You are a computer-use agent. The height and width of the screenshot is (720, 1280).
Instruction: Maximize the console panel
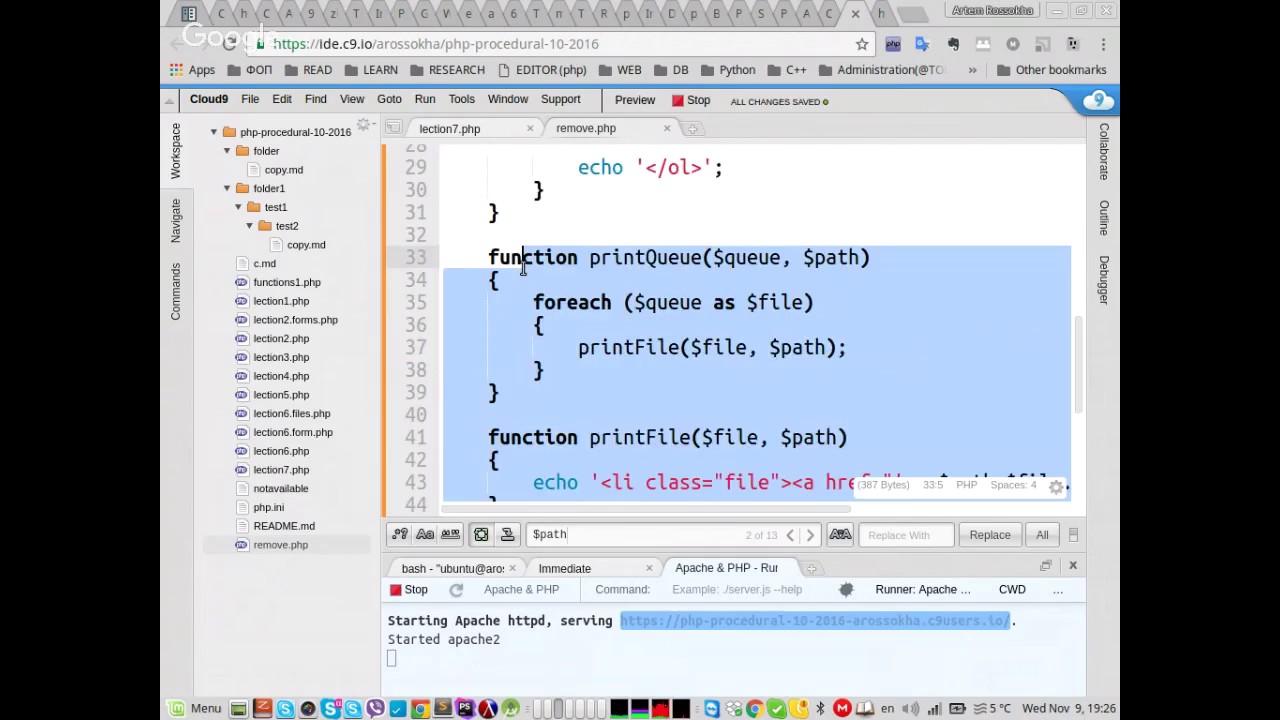click(1046, 566)
